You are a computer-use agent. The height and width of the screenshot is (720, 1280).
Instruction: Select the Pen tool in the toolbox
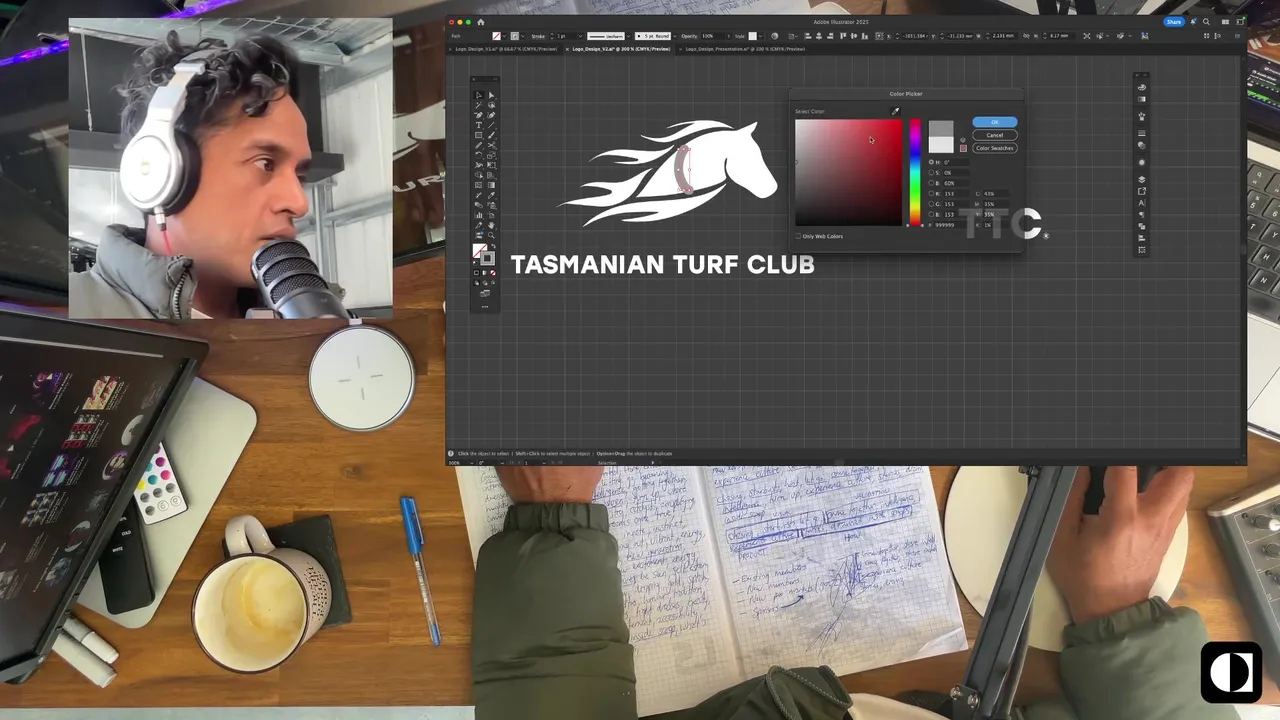pyautogui.click(x=478, y=115)
